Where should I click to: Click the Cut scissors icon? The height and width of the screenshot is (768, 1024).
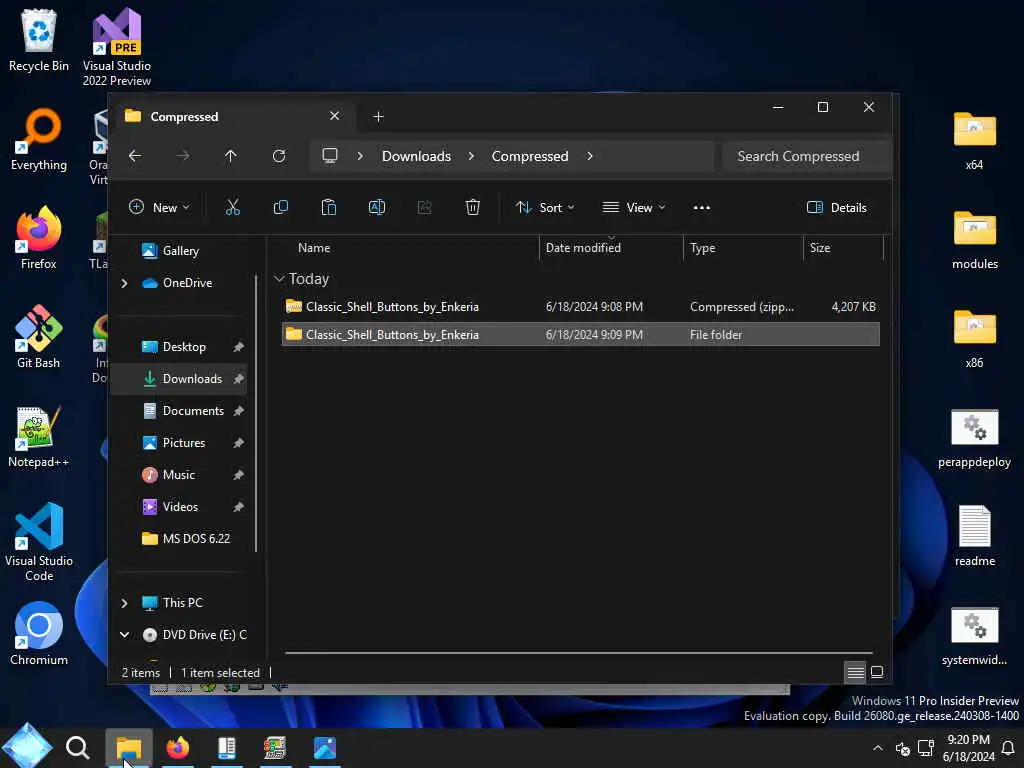tap(232, 208)
